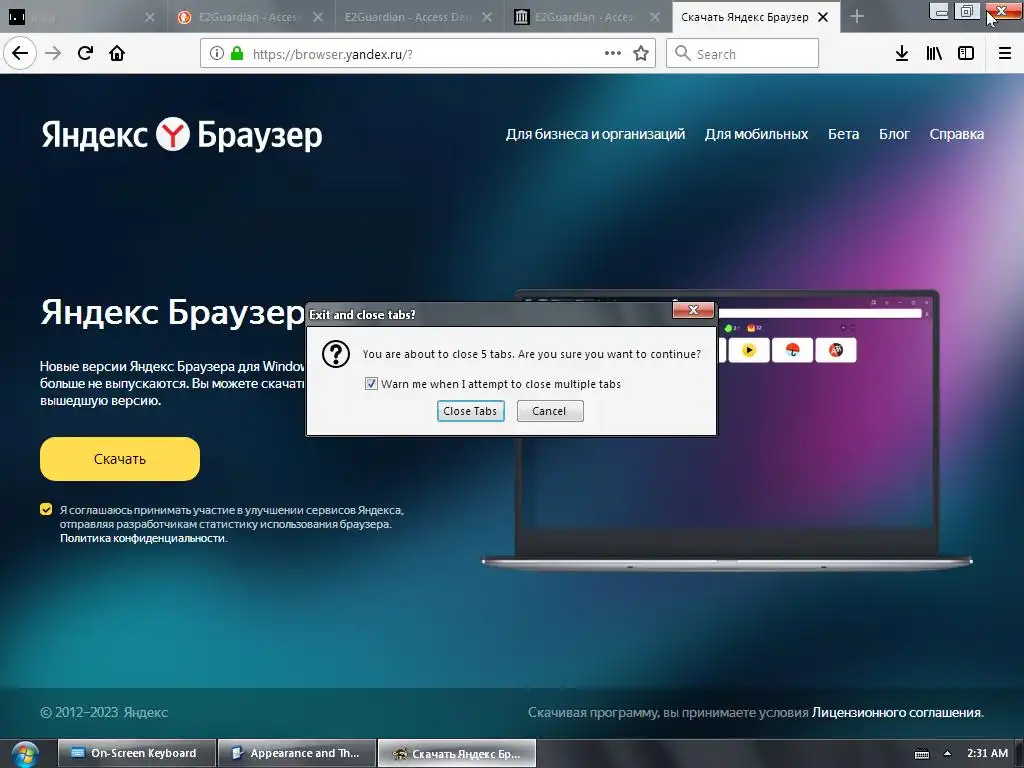Reload the current page
1024x768 pixels.
coord(85,54)
